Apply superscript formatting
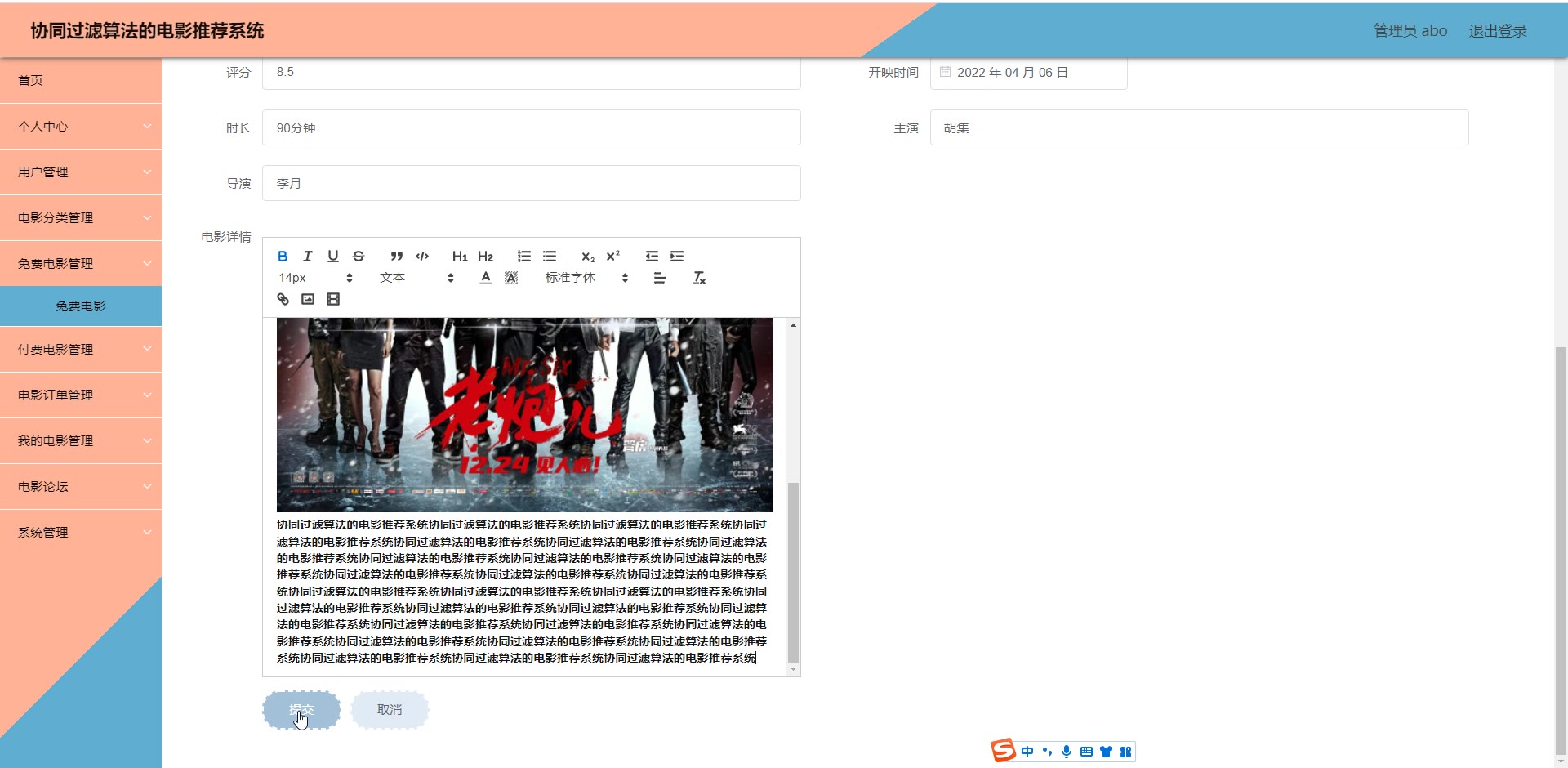This screenshot has width=1568, height=768. [x=613, y=257]
